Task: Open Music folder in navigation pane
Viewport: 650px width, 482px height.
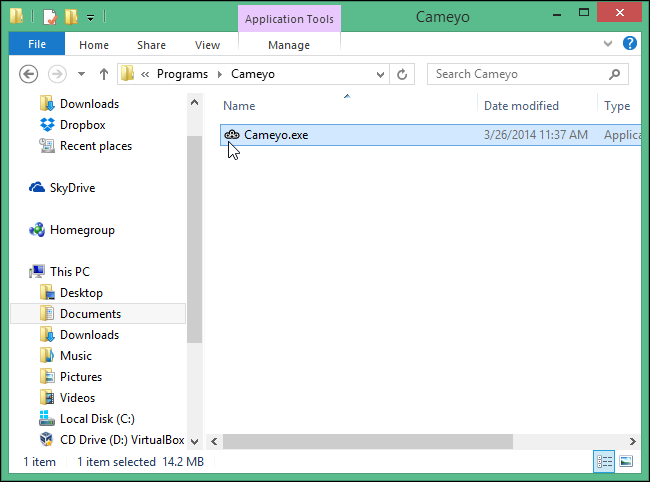Action: tap(75, 356)
